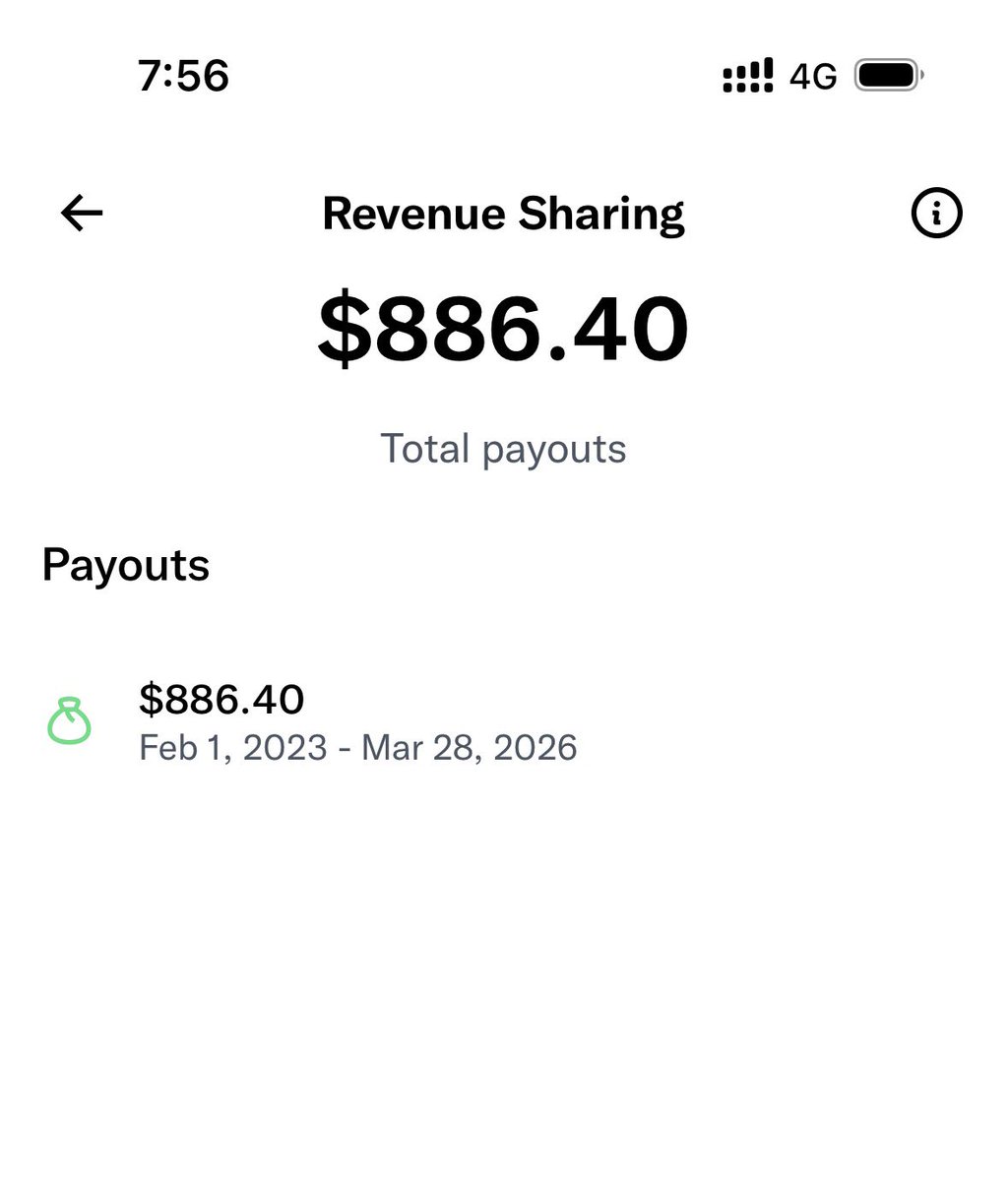Viewport: 1008px width, 1180px height.
Task: Tap the battery icon in status bar
Action: tap(889, 75)
